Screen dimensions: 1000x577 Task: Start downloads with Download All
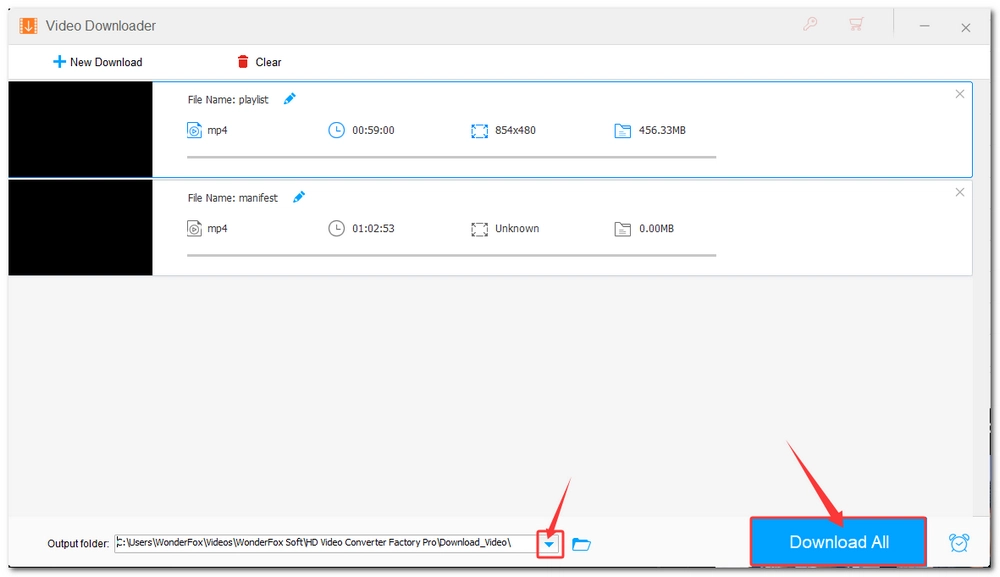838,542
